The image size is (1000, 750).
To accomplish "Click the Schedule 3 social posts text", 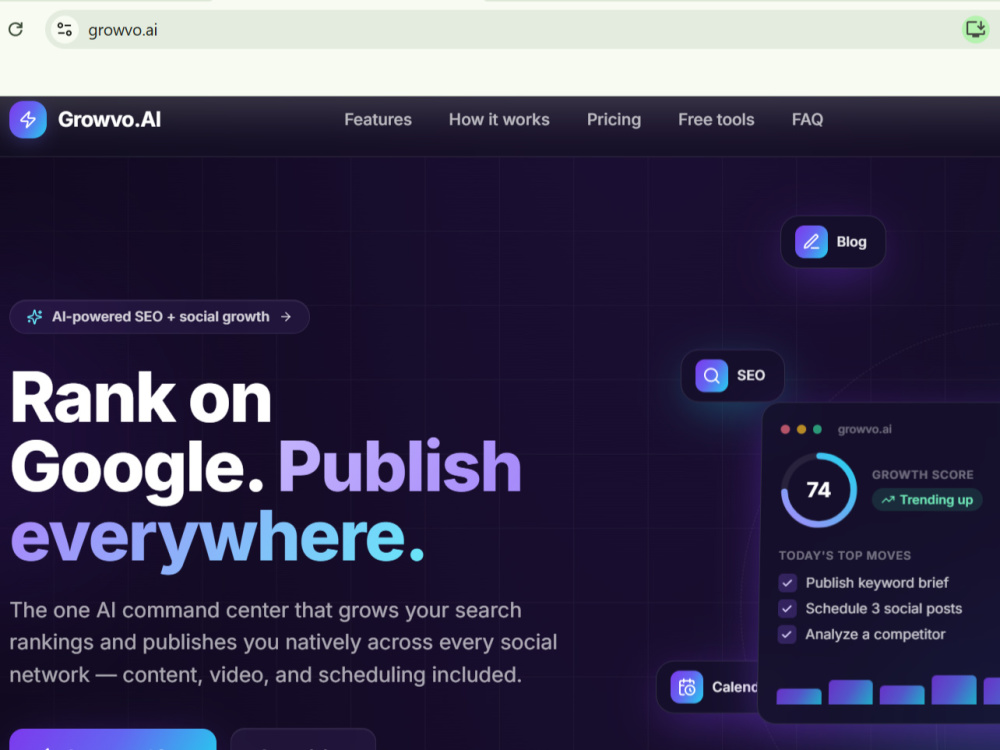I will tap(884, 608).
